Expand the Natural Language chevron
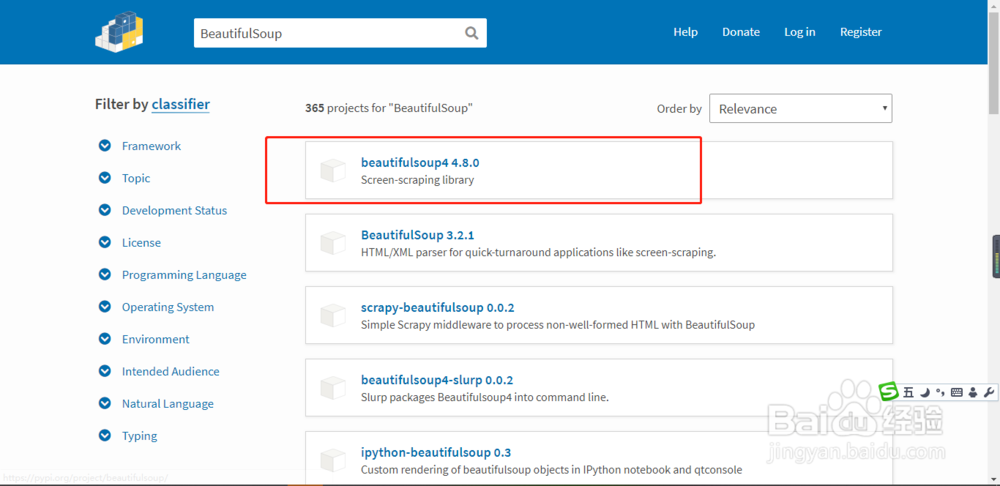 pos(105,403)
